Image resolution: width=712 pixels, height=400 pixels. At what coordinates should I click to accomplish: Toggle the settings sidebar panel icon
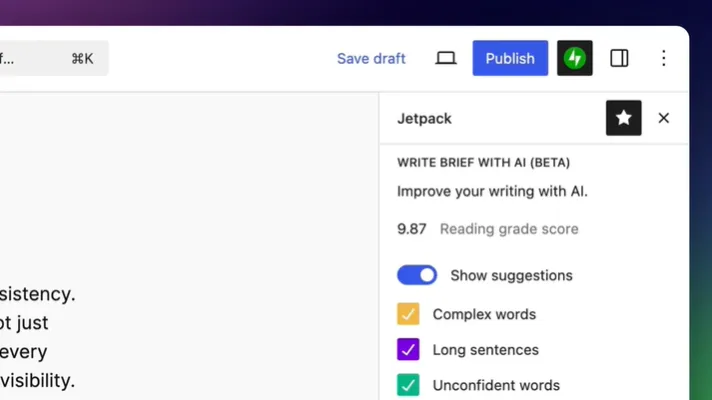click(619, 58)
